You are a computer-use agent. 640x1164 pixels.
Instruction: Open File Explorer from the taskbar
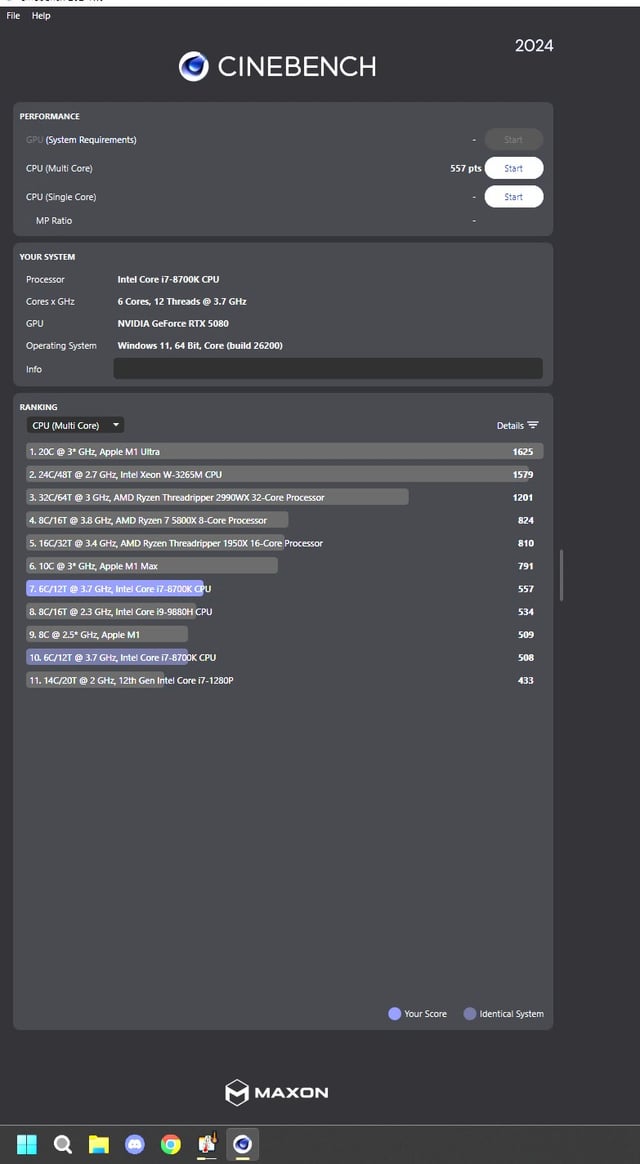click(x=98, y=1144)
